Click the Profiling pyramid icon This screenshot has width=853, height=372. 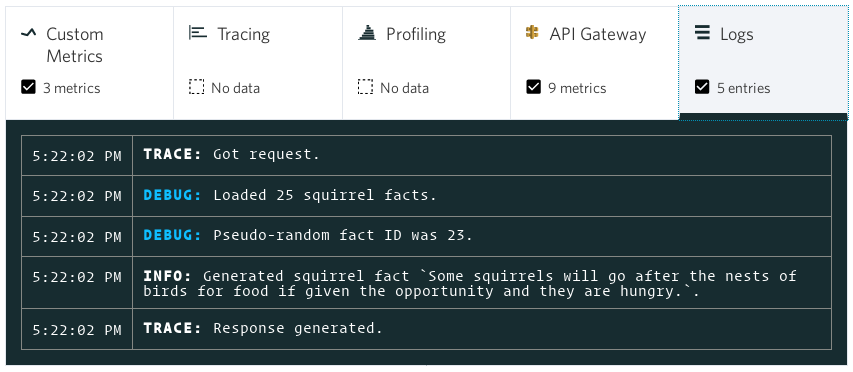pos(367,33)
